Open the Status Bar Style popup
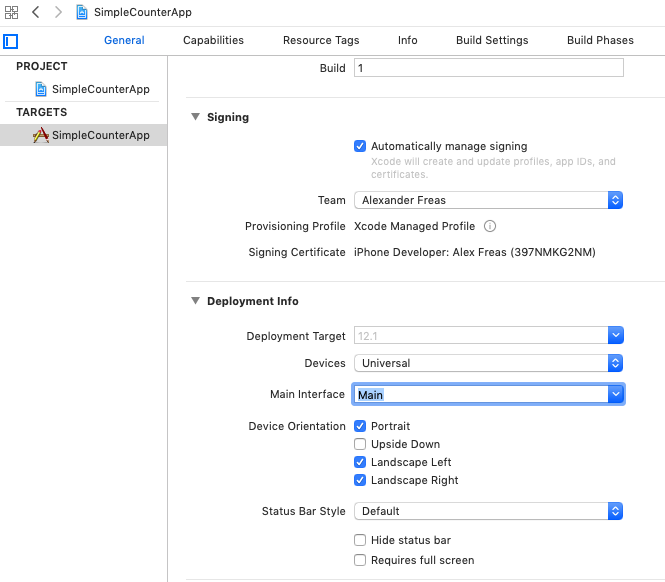 489,511
